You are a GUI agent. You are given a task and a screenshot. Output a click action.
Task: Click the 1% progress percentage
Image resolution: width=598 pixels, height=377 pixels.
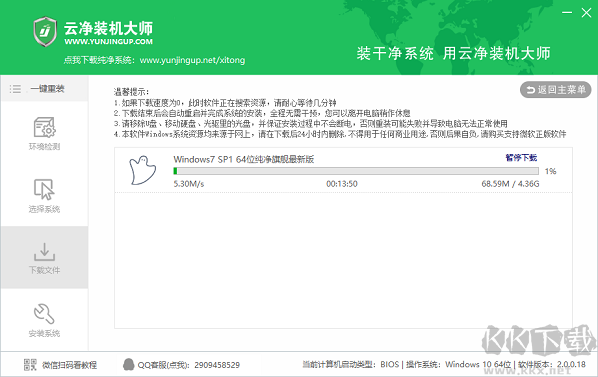[550, 172]
